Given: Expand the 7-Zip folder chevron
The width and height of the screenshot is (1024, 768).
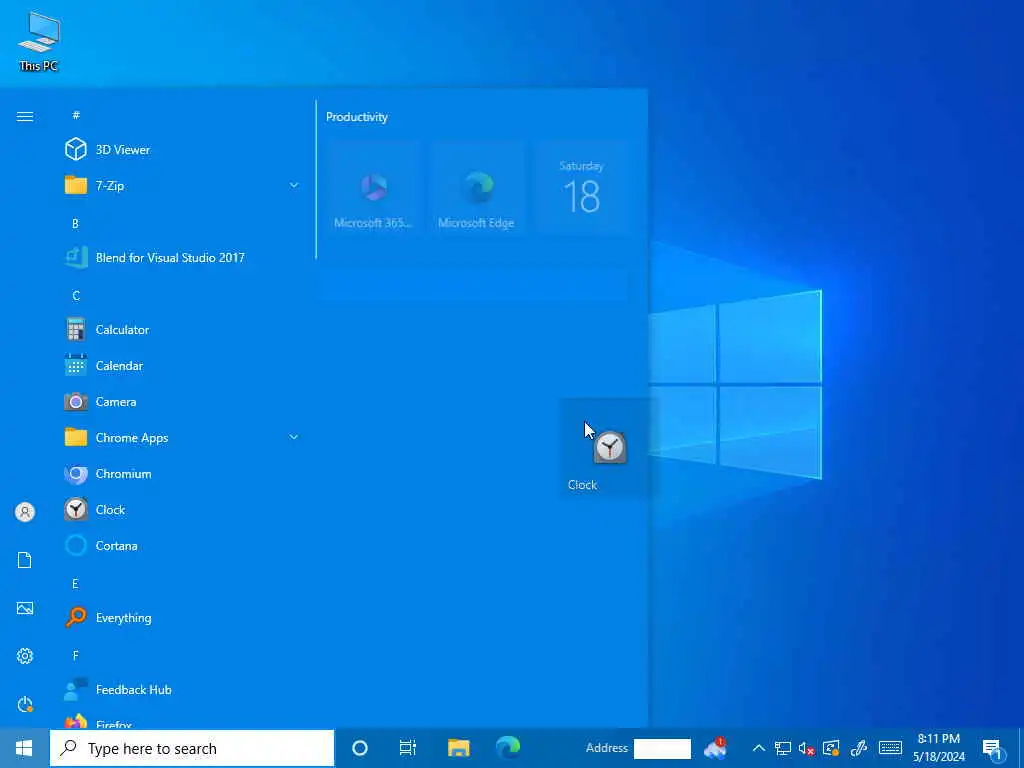Looking at the screenshot, I should [x=294, y=185].
